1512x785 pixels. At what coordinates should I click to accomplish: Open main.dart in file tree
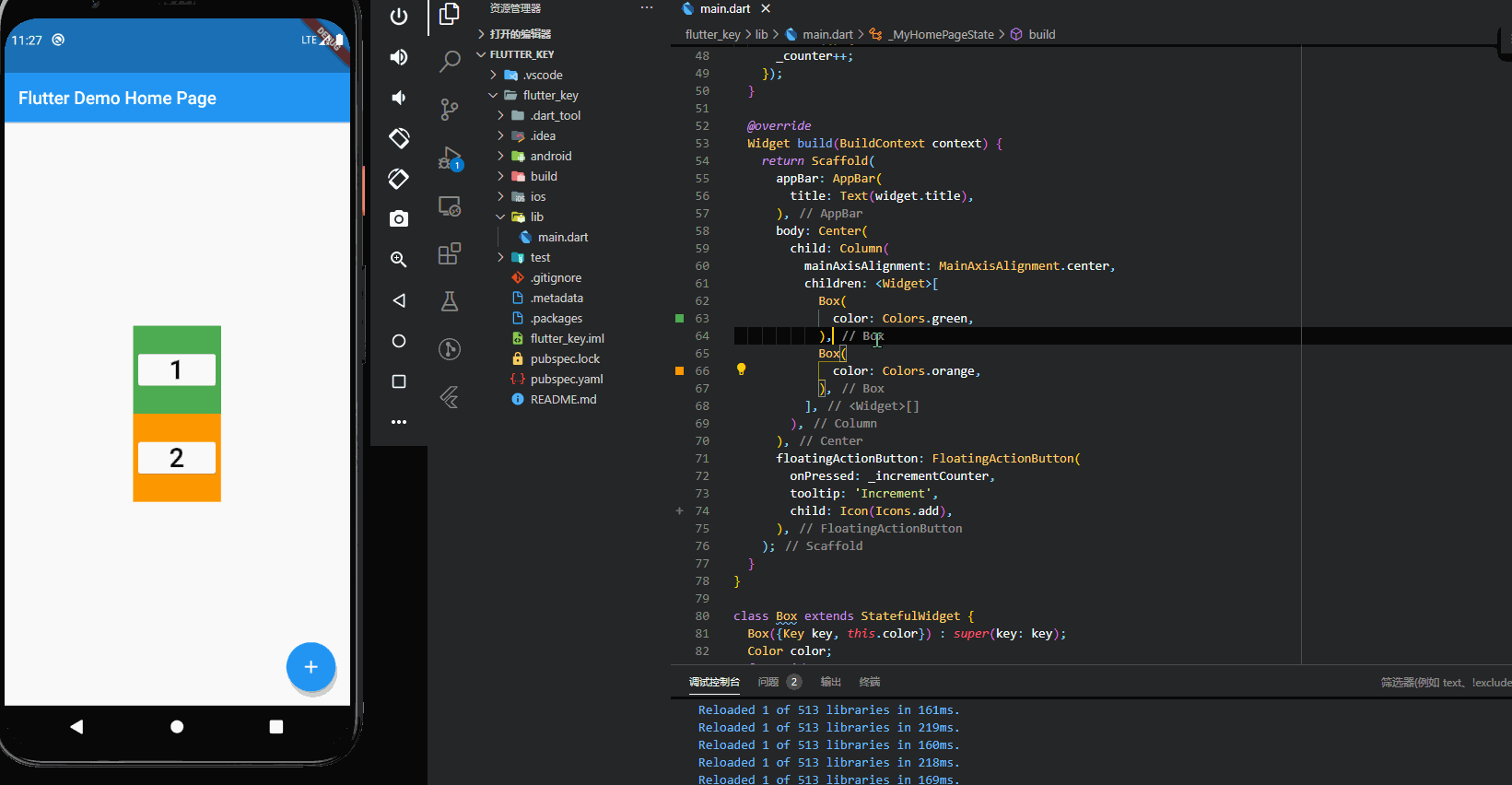[563, 237]
